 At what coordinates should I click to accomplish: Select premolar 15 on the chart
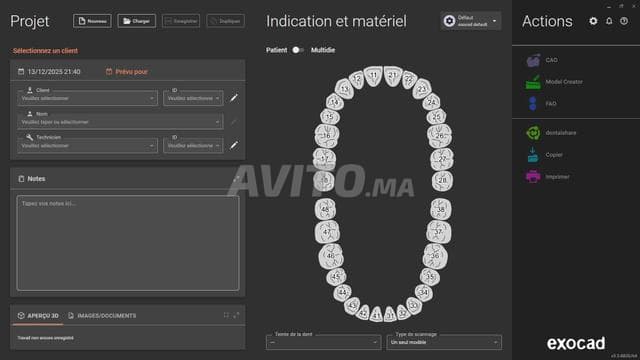(x=329, y=117)
